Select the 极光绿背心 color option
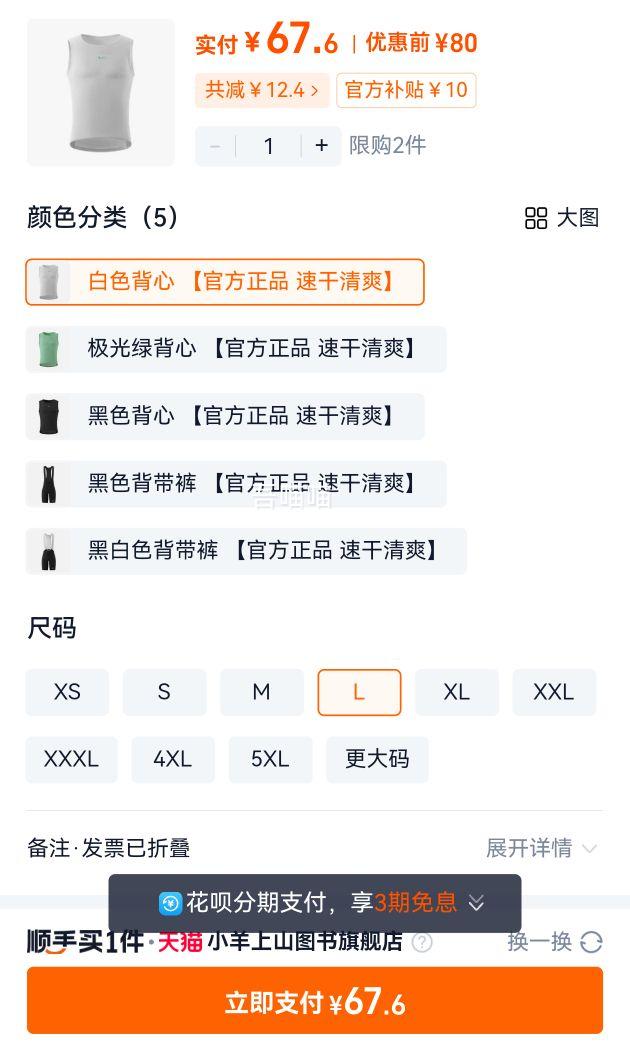 [236, 349]
